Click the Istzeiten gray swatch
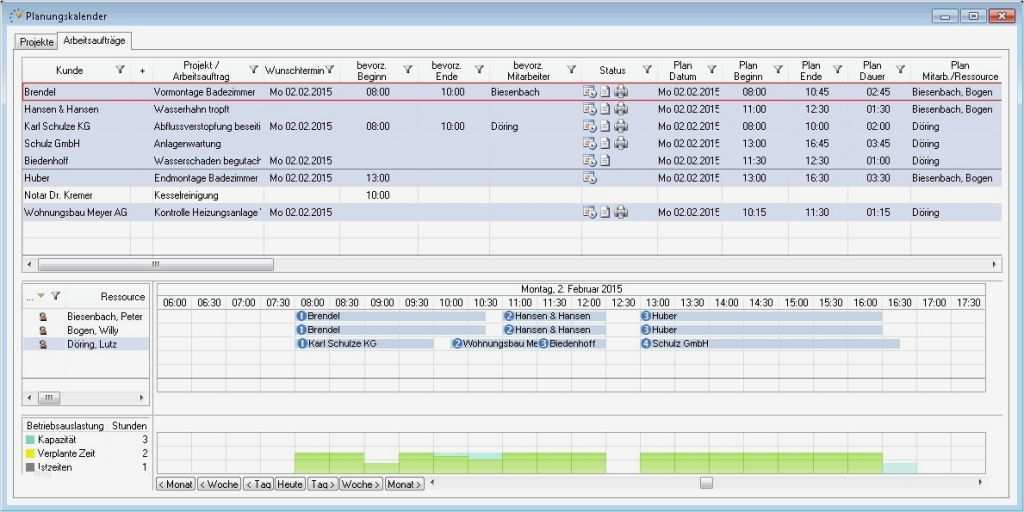This screenshot has height=512, width=1024. 31,468
